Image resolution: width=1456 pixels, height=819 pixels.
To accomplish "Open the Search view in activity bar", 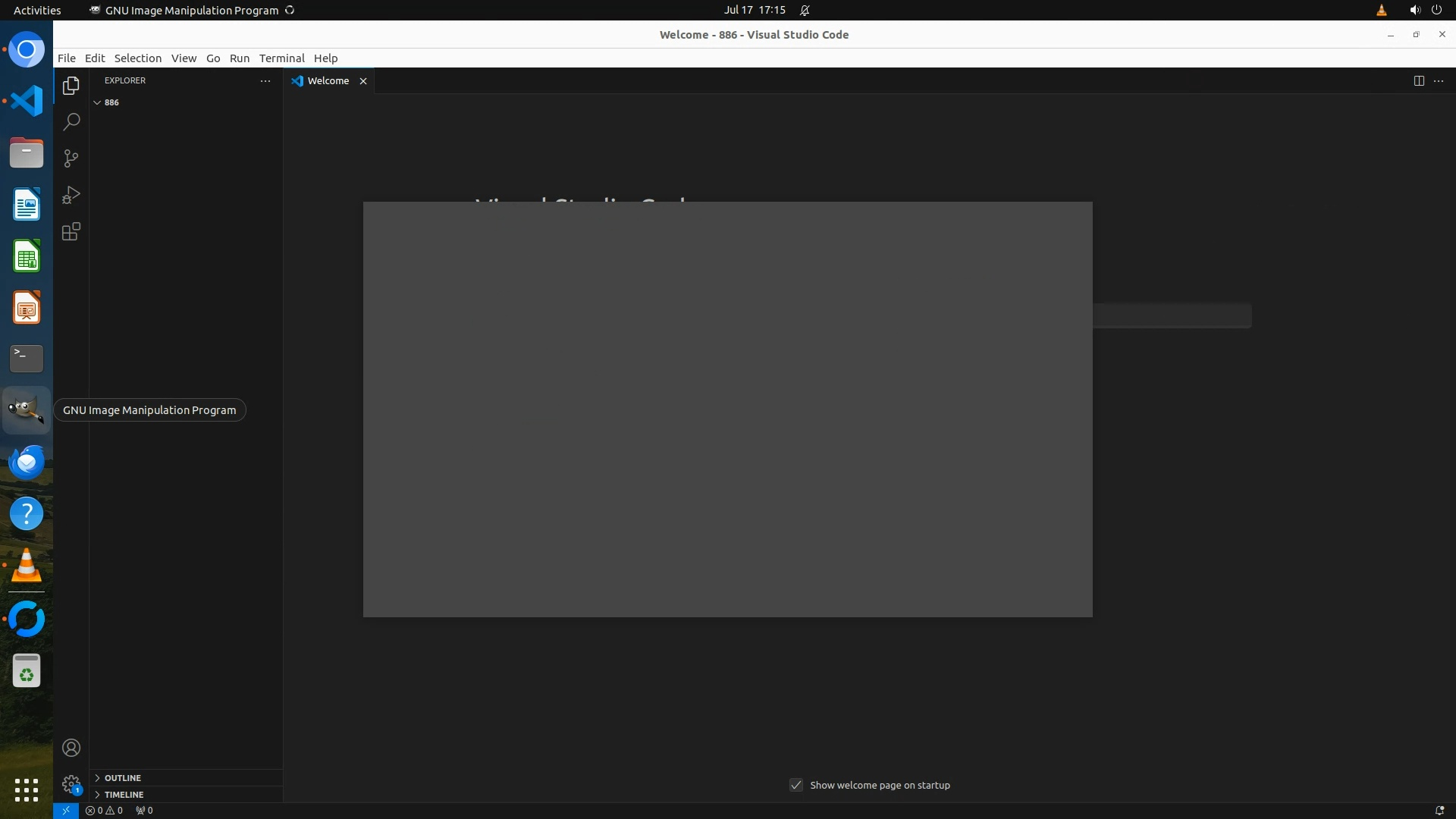I will click(x=71, y=122).
